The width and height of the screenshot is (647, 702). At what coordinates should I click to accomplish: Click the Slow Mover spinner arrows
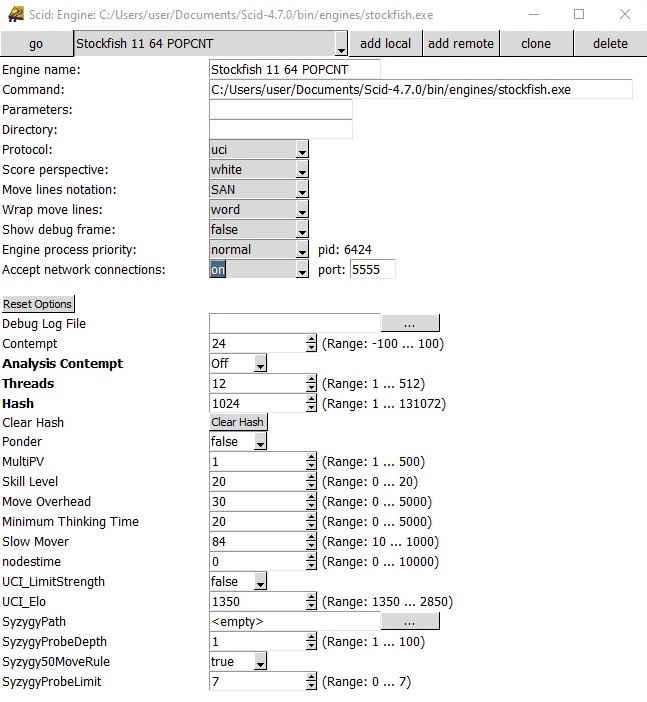(x=311, y=541)
